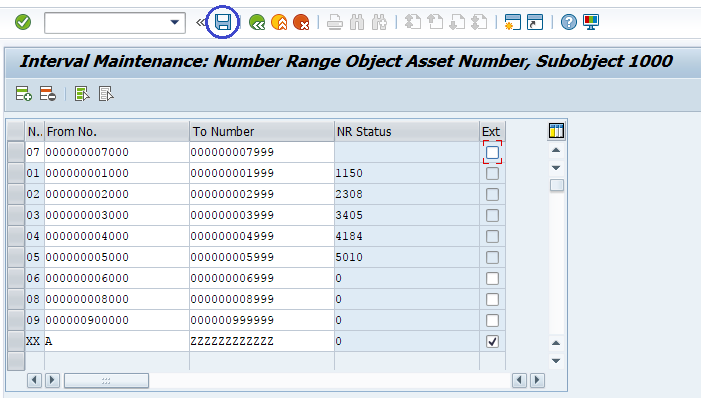Click the Ext column header
701x398 pixels.
492,131
